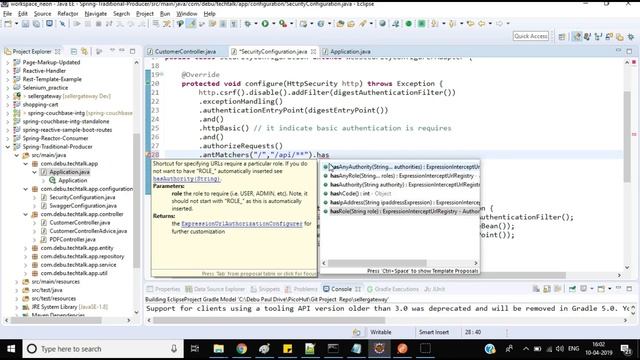Select the active Java EE perspective icon
This screenshot has width=640, height=360.
pos(576,37)
